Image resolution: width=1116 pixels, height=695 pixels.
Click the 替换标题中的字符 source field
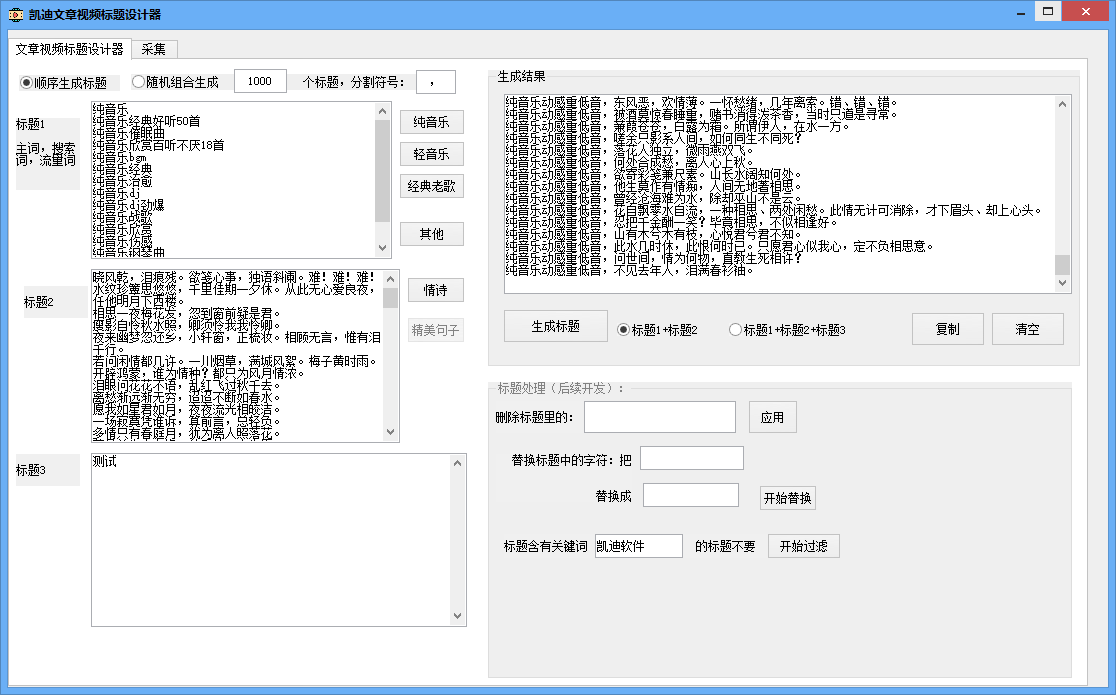692,458
